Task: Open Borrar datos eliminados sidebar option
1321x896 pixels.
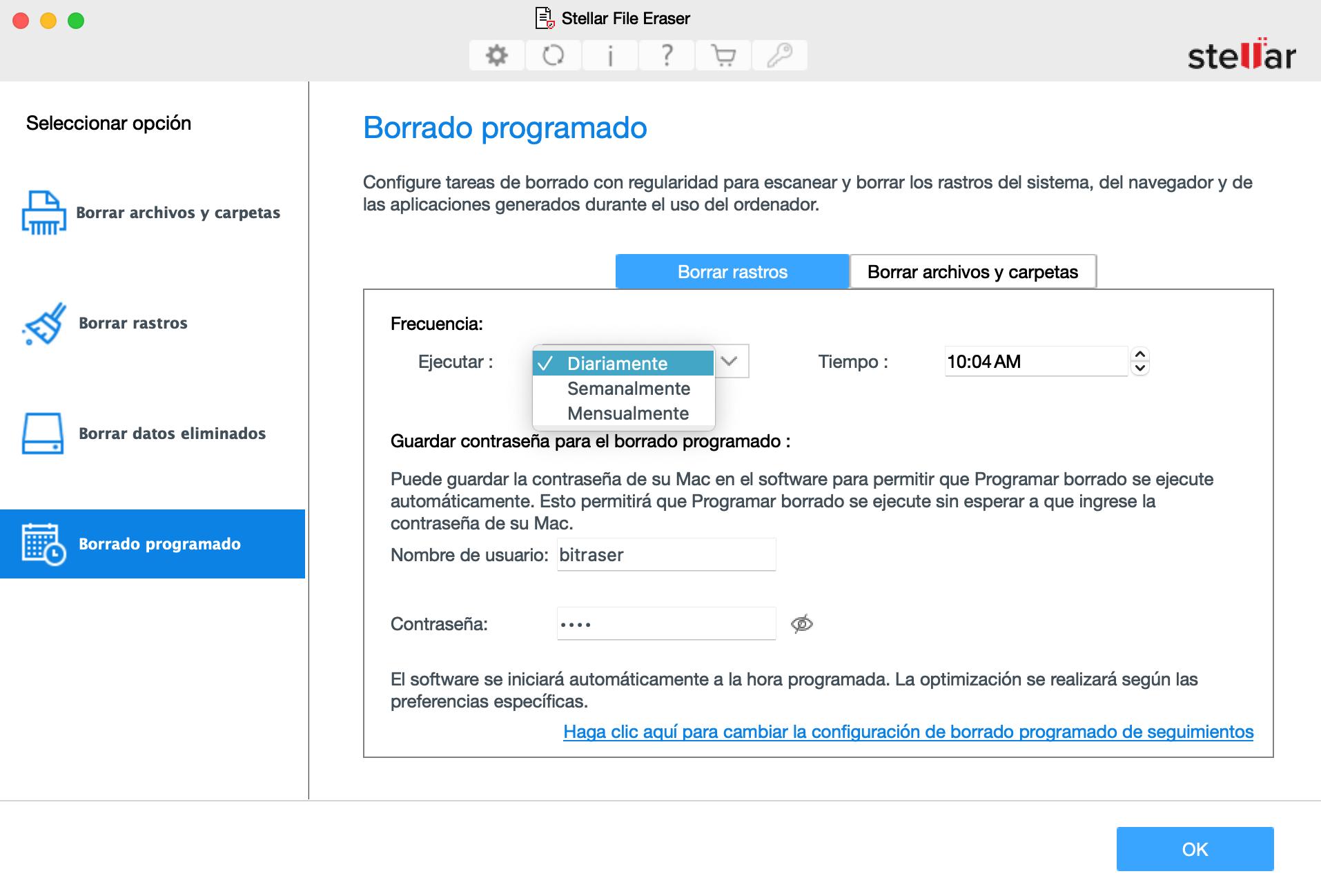Action: pos(153,434)
